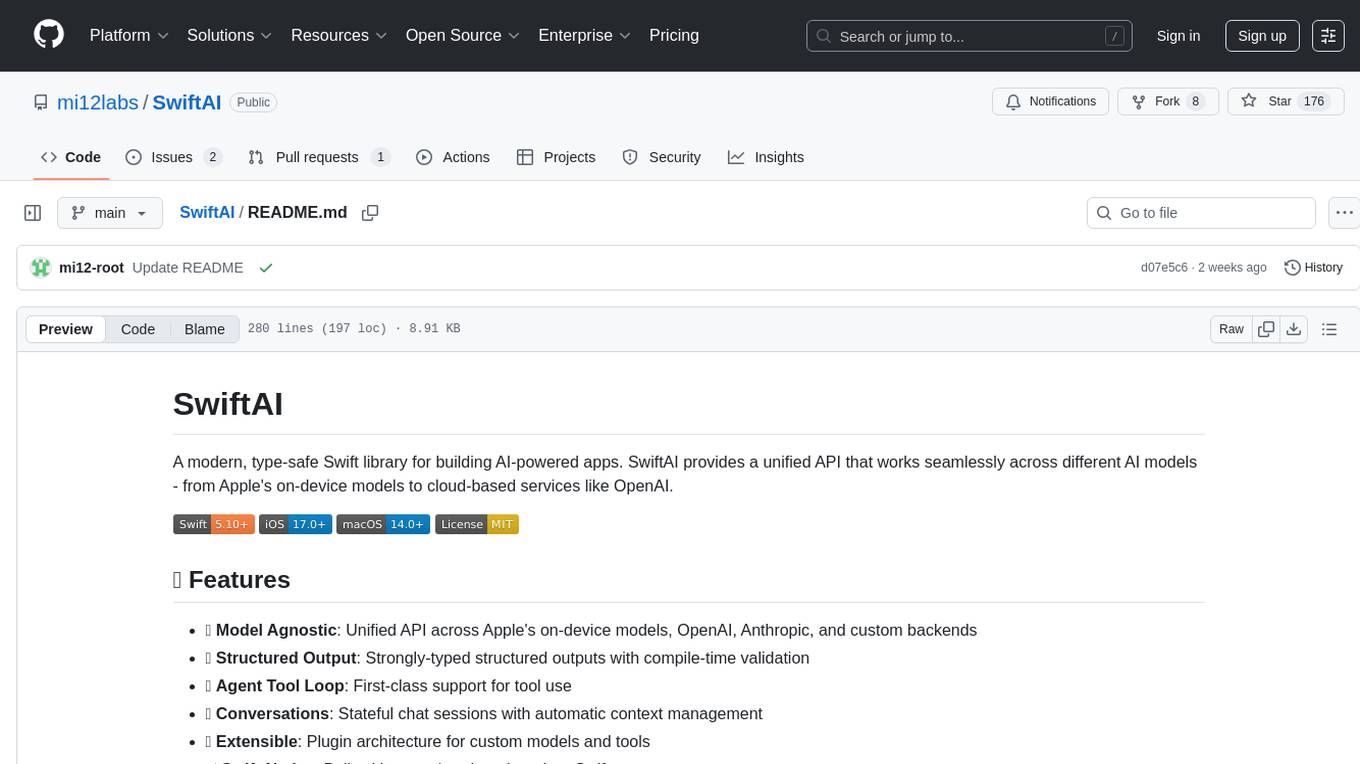
Task: Click the iOS 17.0+ badge
Action: [295, 524]
